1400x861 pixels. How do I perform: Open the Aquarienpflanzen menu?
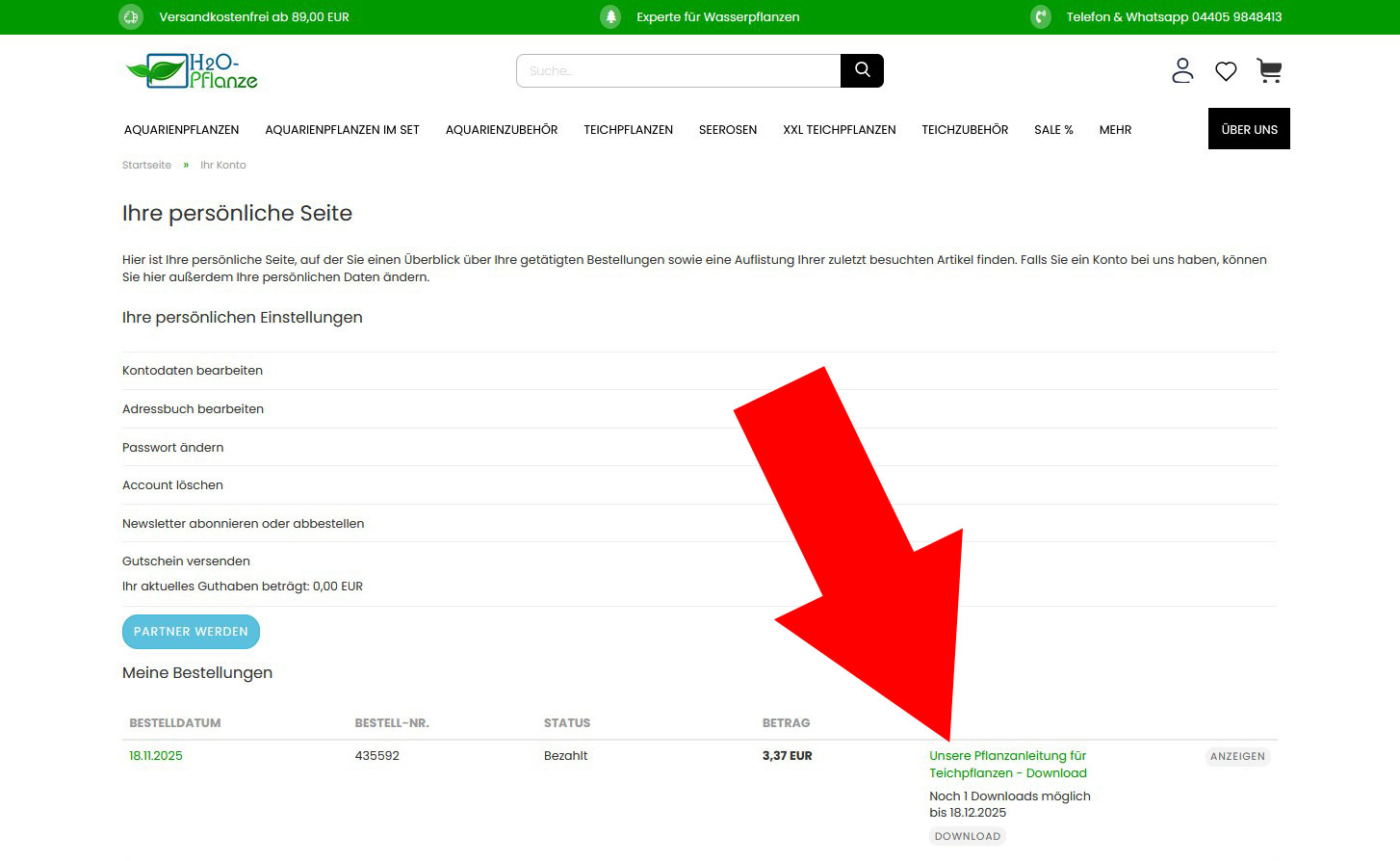click(181, 130)
